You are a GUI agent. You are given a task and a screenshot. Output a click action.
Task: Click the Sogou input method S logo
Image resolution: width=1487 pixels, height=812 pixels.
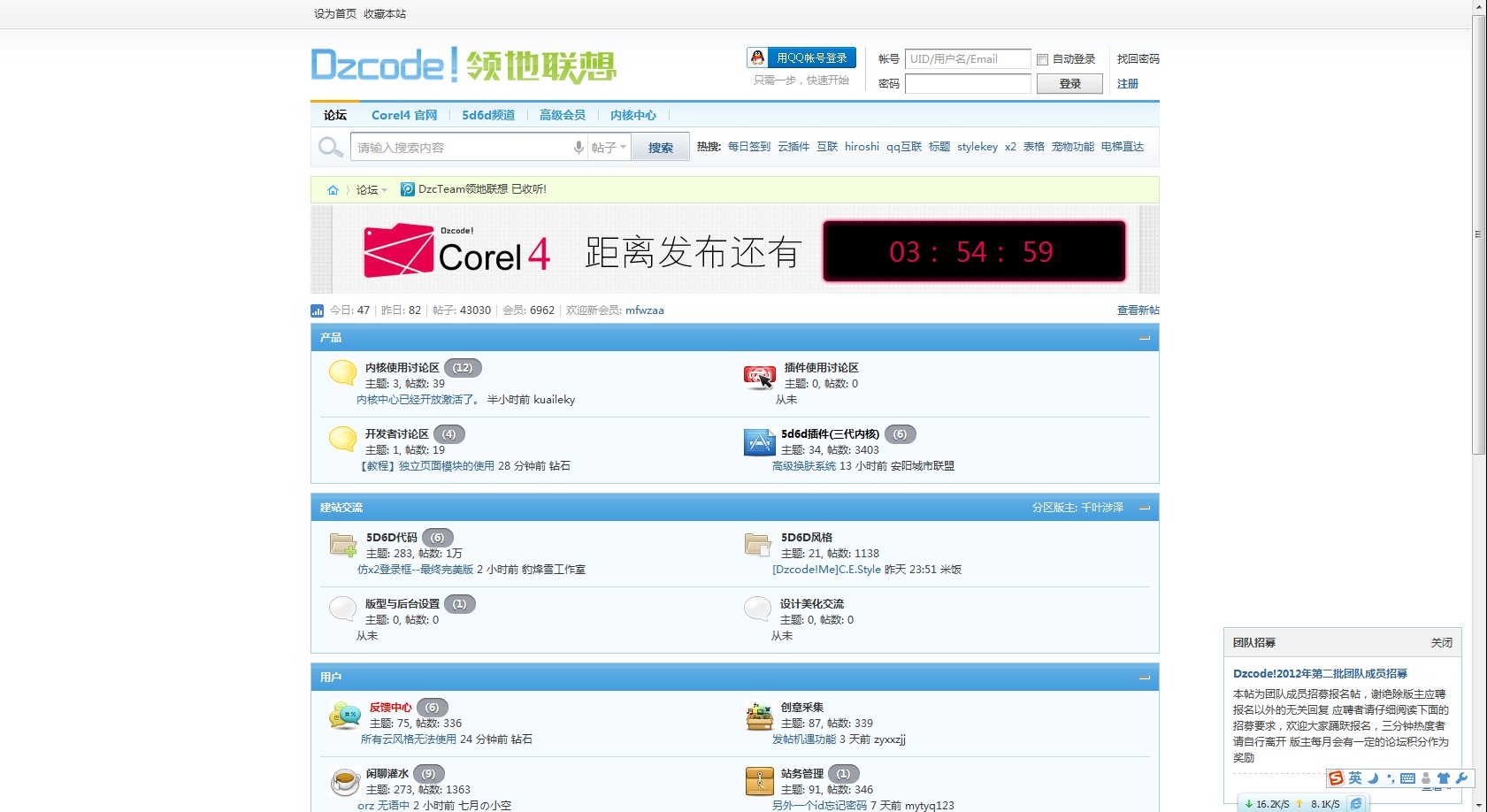click(1336, 778)
